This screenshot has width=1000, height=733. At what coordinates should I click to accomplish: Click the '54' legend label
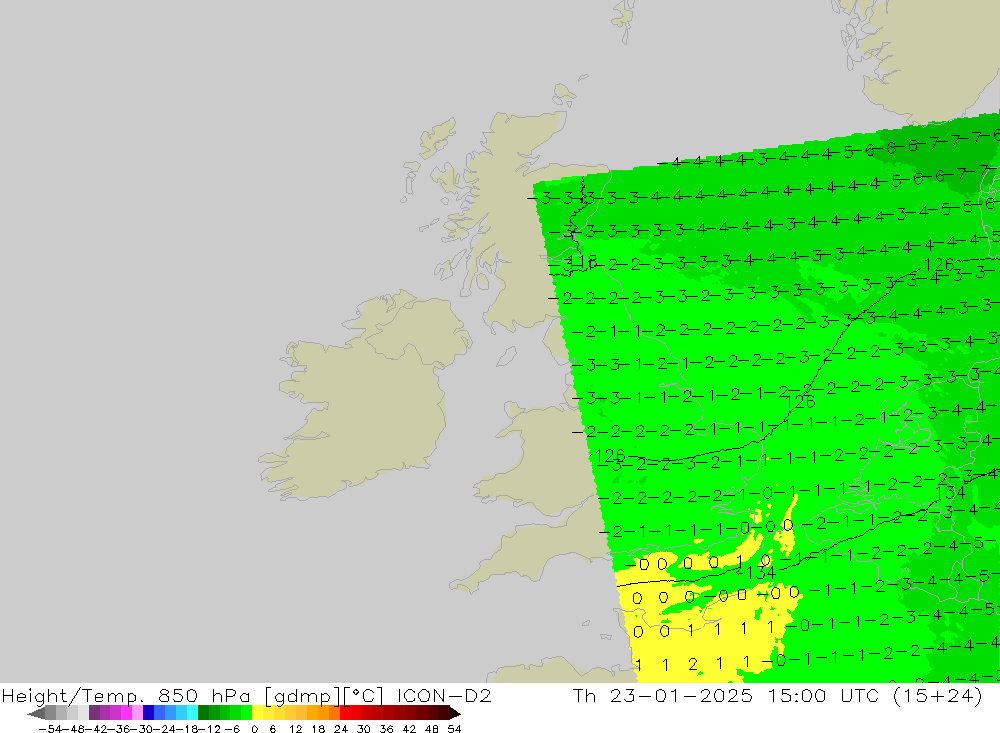(454, 729)
